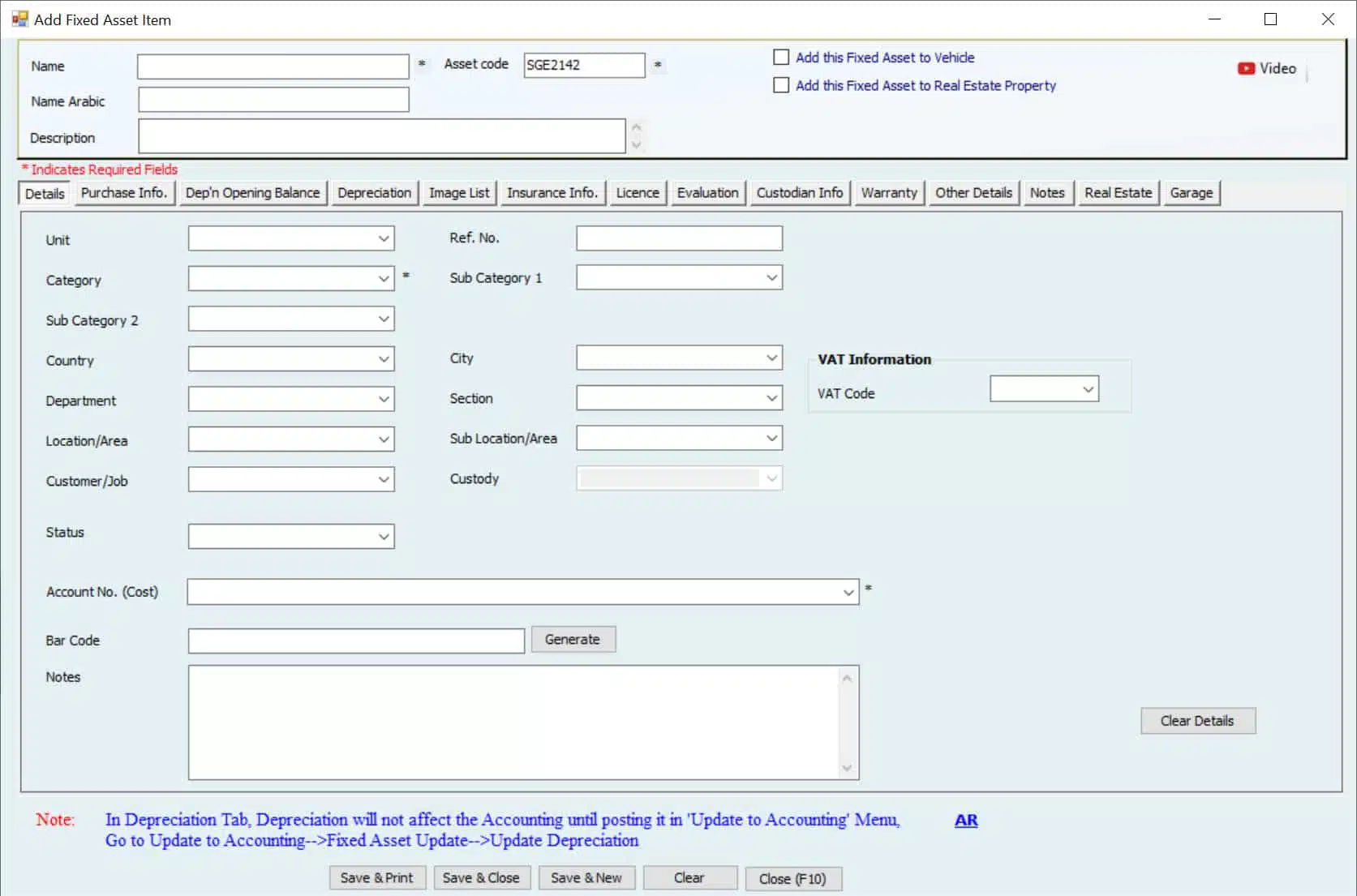Focus the Name Arabic input field

pyautogui.click(x=273, y=100)
